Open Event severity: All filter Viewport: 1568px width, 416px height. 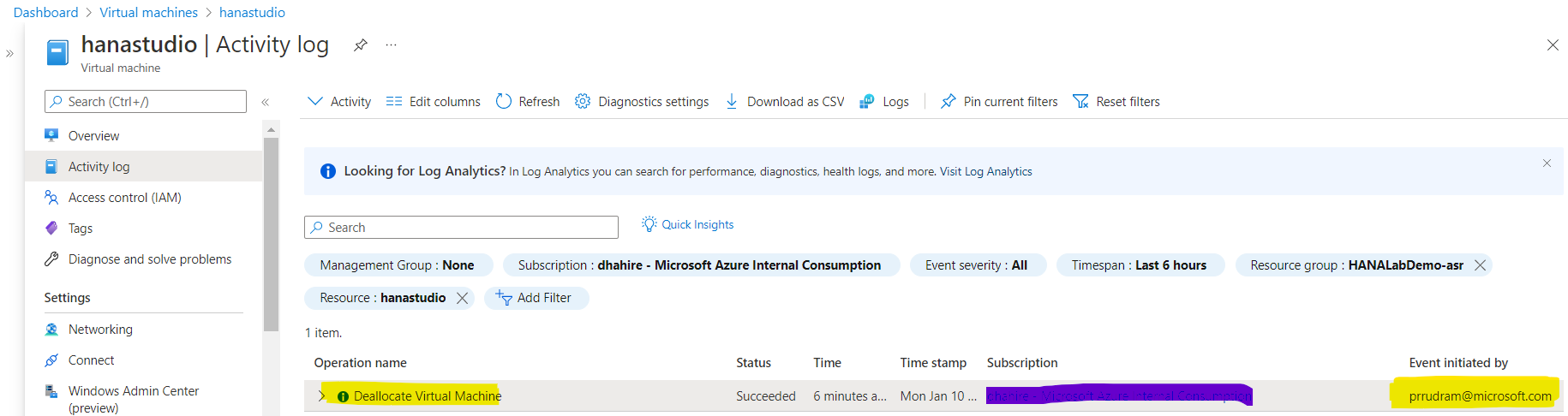click(977, 265)
